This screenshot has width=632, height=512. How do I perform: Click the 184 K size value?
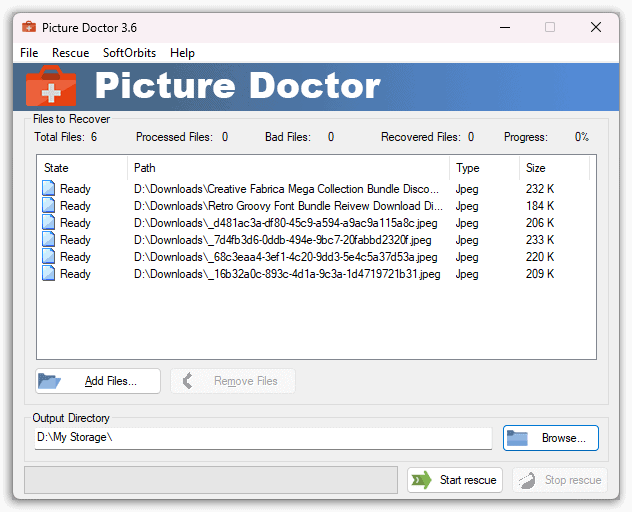click(540, 206)
